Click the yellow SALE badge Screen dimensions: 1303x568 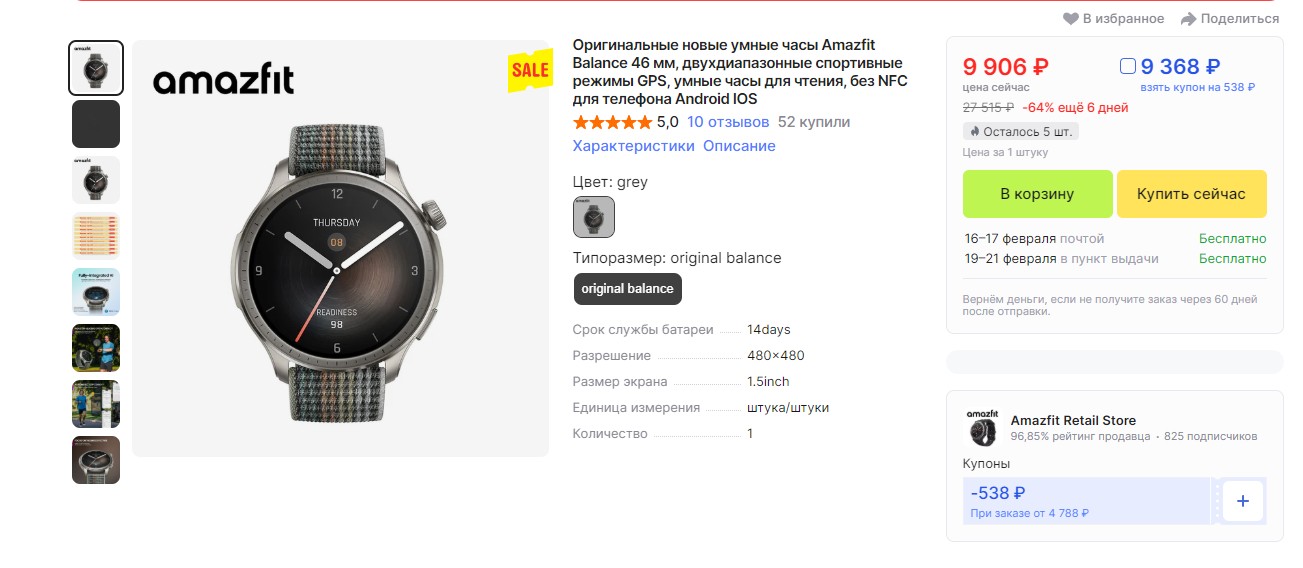click(x=530, y=69)
